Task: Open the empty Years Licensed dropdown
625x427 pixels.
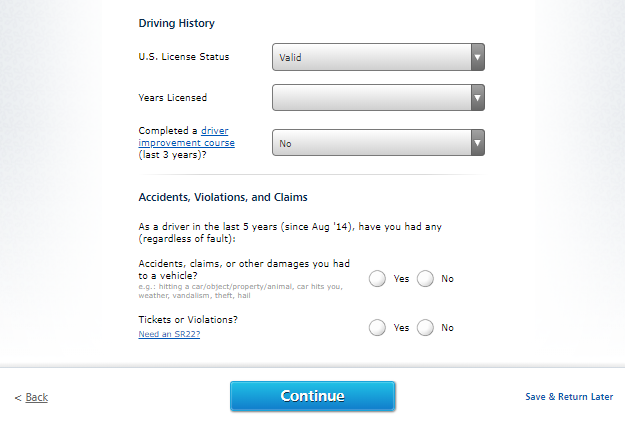Action: click(370, 97)
